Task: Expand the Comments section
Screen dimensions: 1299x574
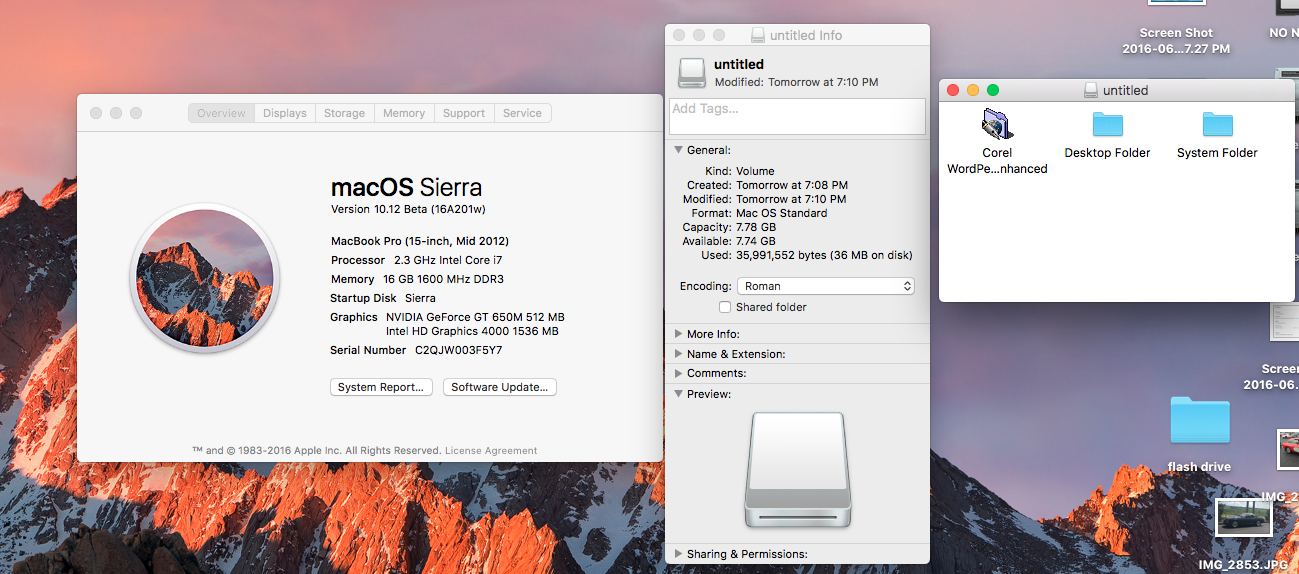Action: click(679, 373)
